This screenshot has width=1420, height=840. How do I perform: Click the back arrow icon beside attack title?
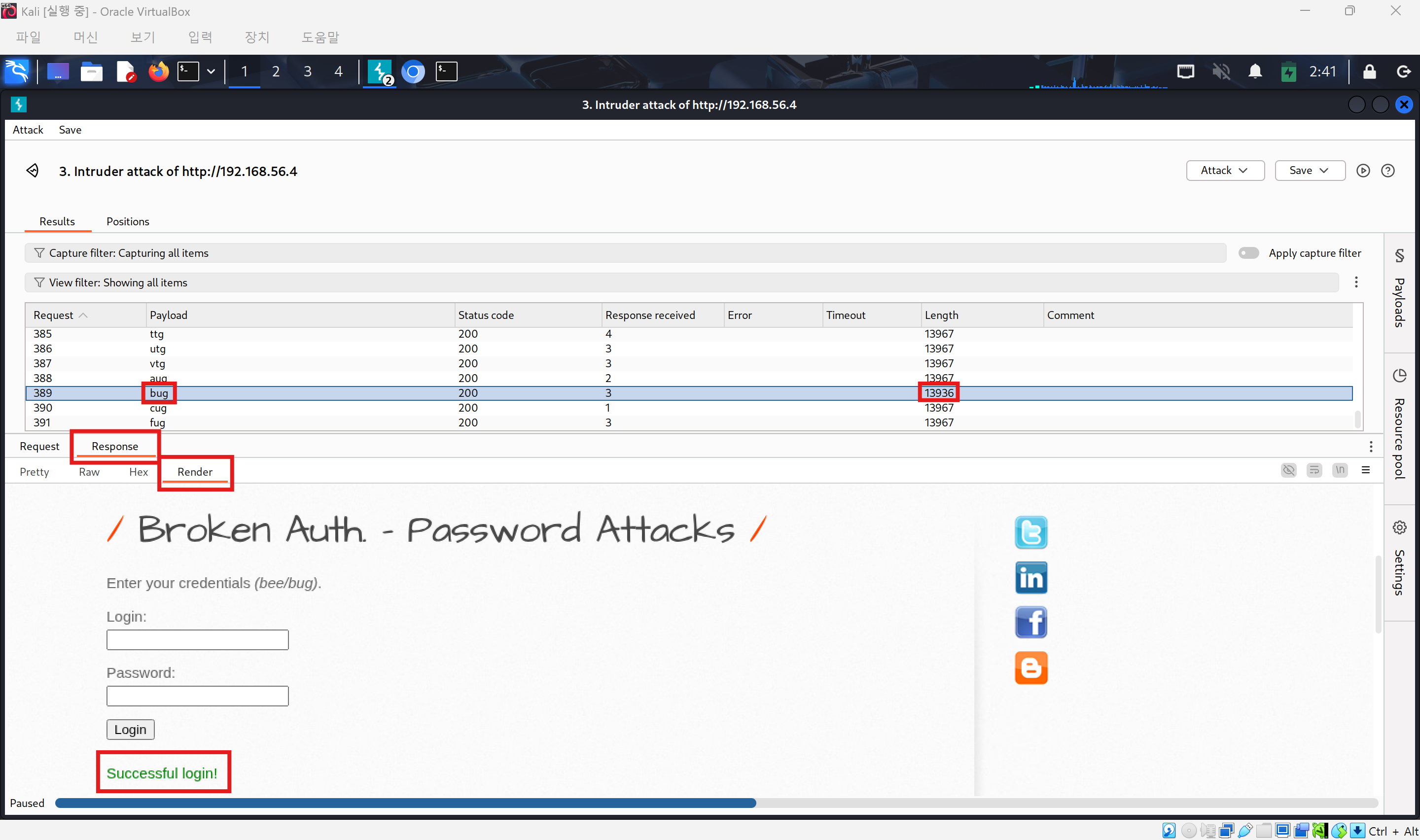[x=32, y=171]
